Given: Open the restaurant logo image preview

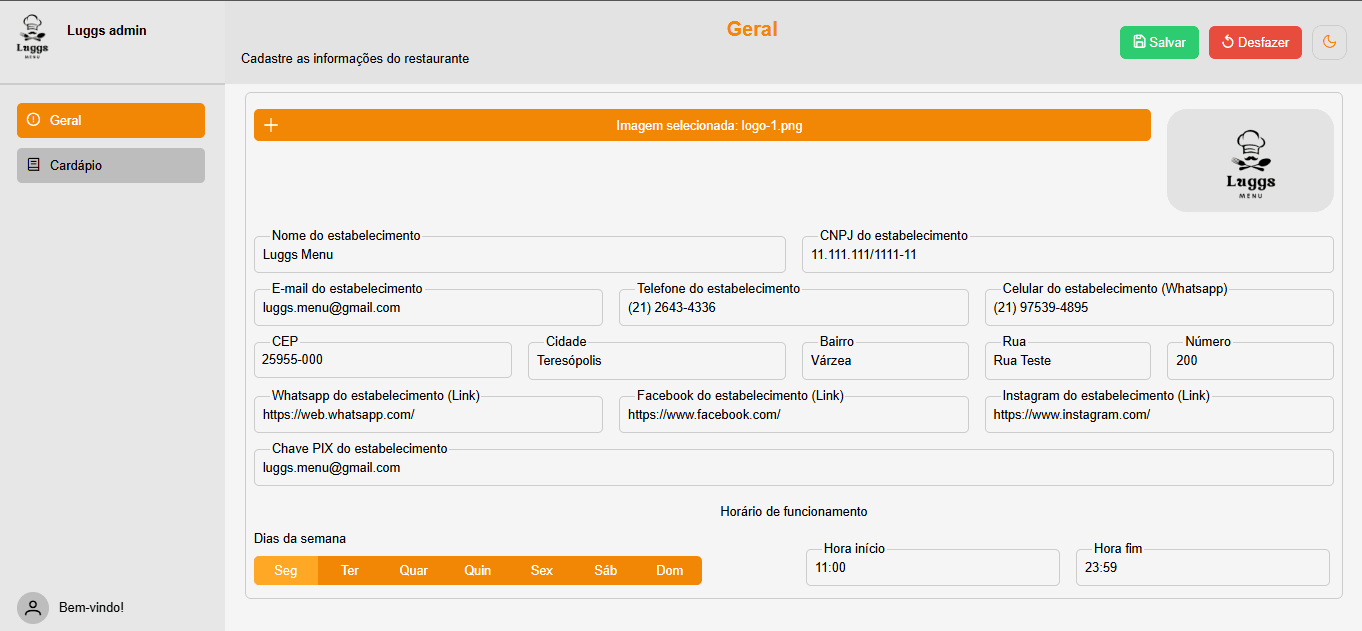Looking at the screenshot, I should pos(1250,160).
